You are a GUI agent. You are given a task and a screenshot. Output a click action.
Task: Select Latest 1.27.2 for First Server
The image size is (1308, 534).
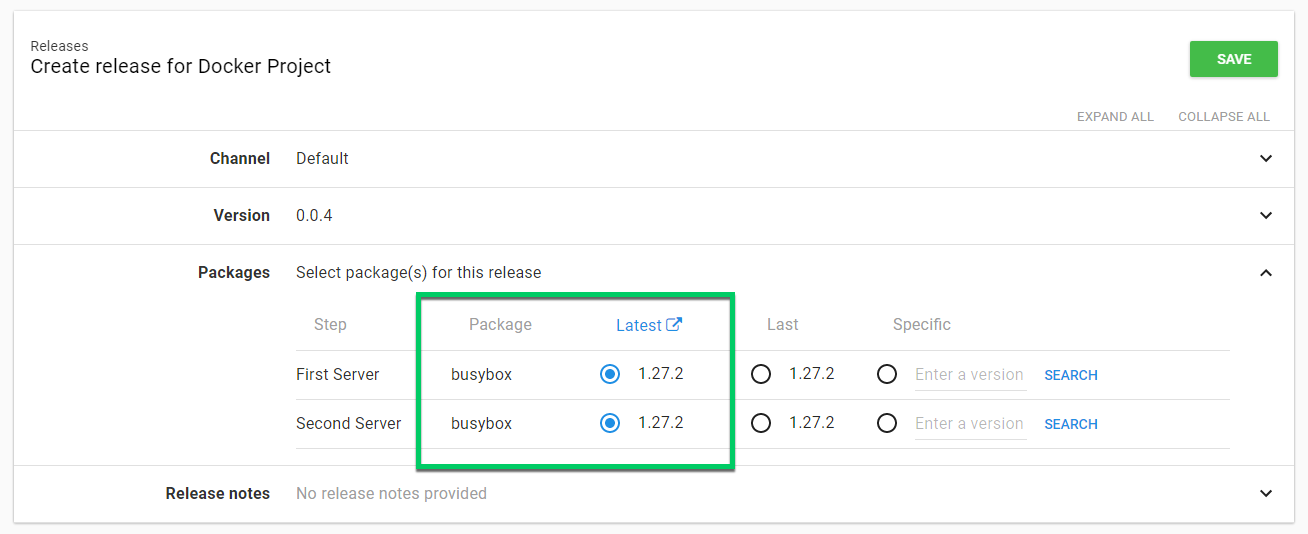pos(610,374)
